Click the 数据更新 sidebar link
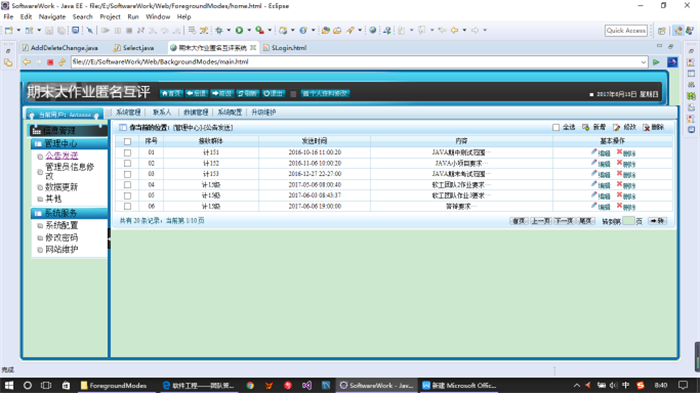 (x=62, y=187)
